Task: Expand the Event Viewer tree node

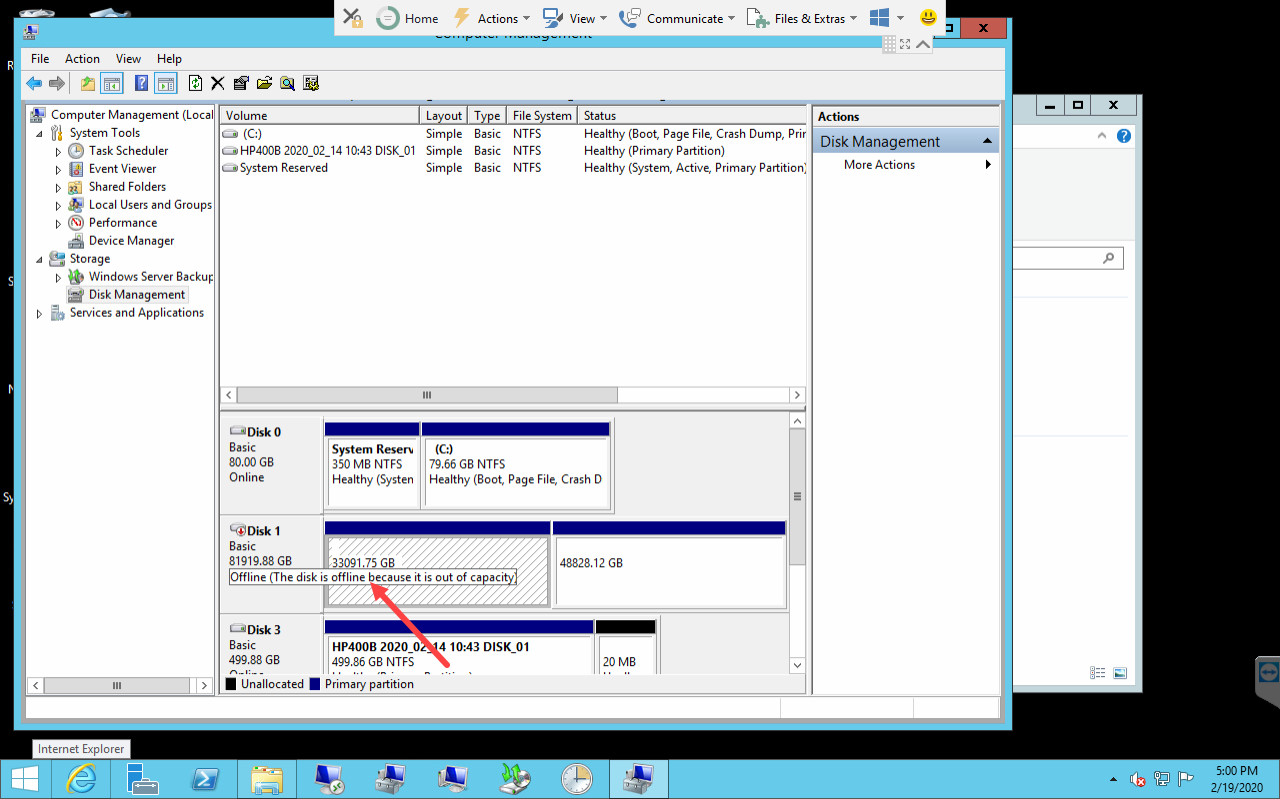Action: click(x=59, y=169)
